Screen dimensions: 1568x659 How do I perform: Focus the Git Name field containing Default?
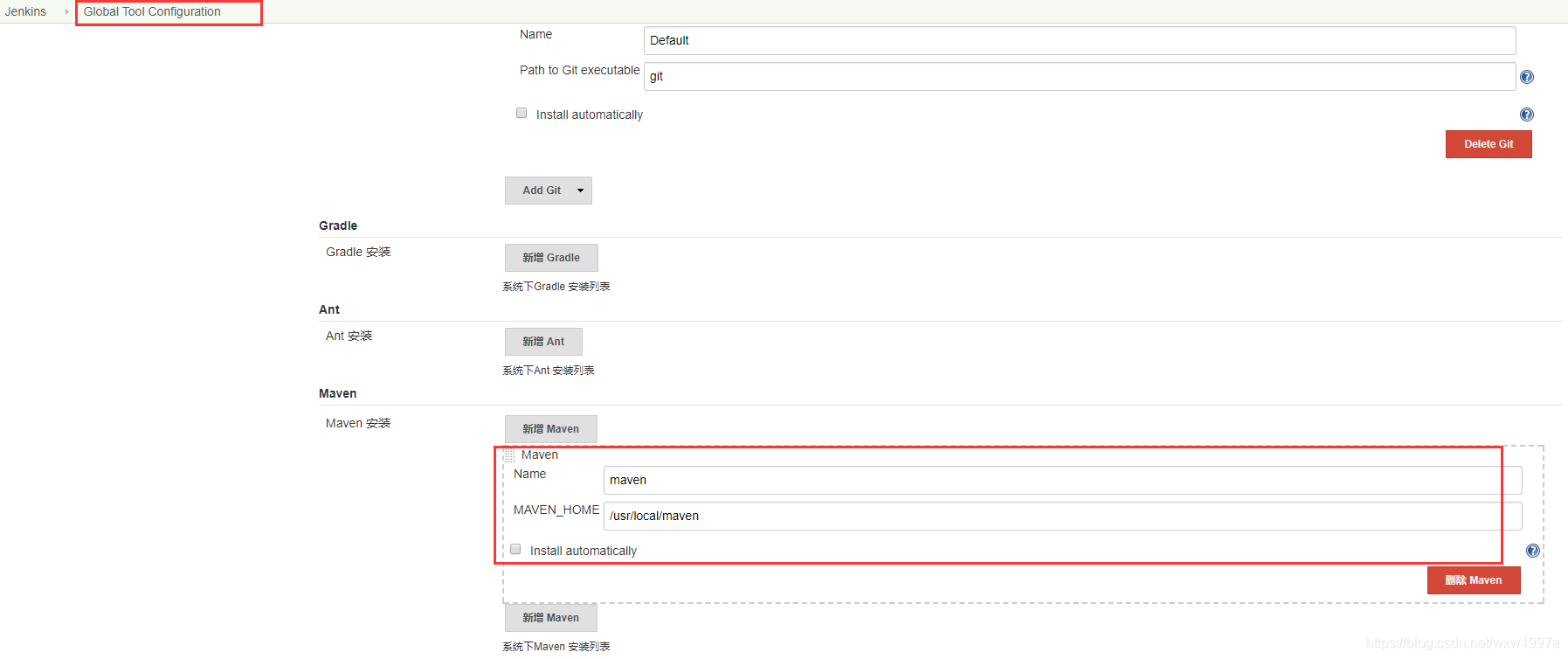(1080, 40)
